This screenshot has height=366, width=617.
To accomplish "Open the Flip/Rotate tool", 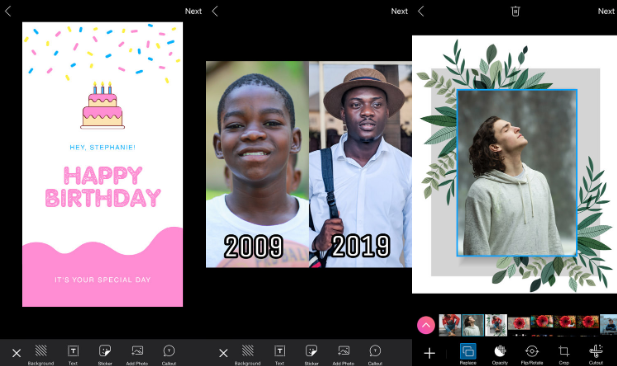I will [x=532, y=354].
